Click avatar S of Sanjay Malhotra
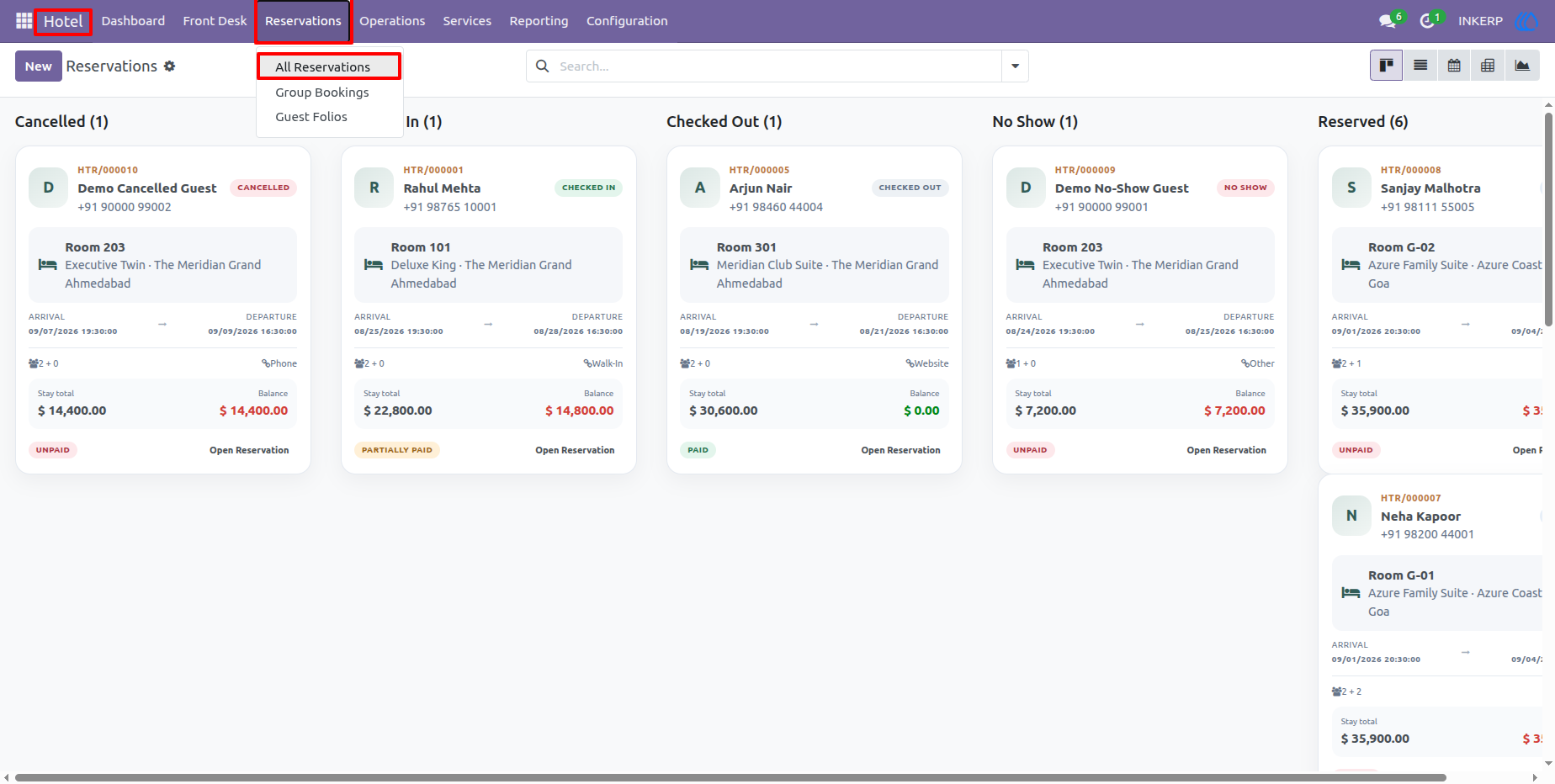 click(x=1351, y=188)
